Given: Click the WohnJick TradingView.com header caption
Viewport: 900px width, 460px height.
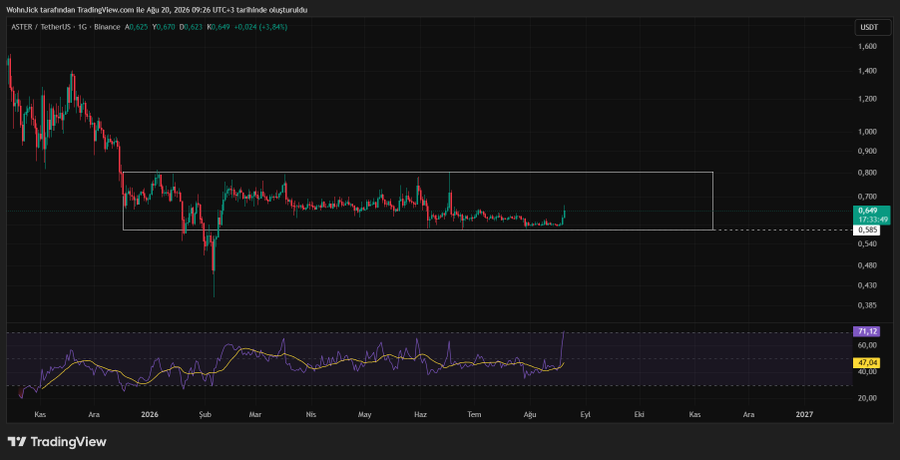Looking at the screenshot, I should click(156, 10).
